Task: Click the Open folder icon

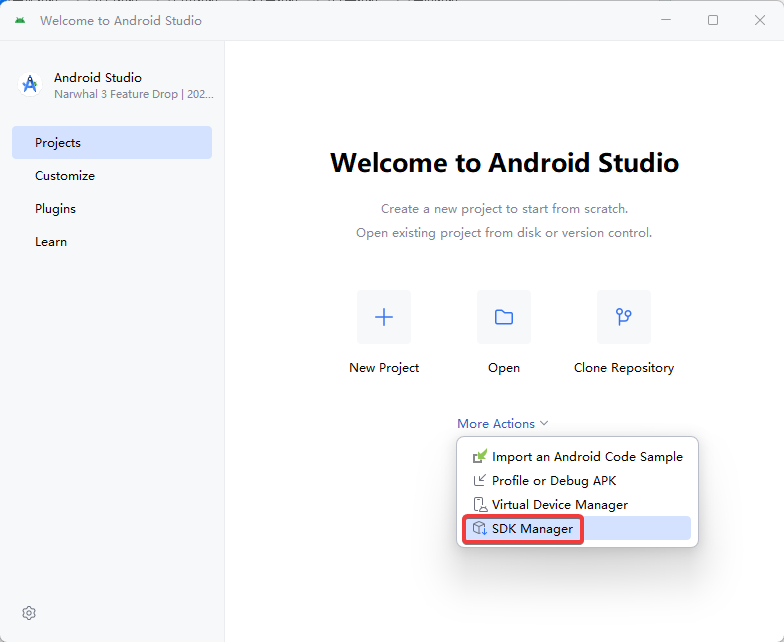Action: [504, 317]
